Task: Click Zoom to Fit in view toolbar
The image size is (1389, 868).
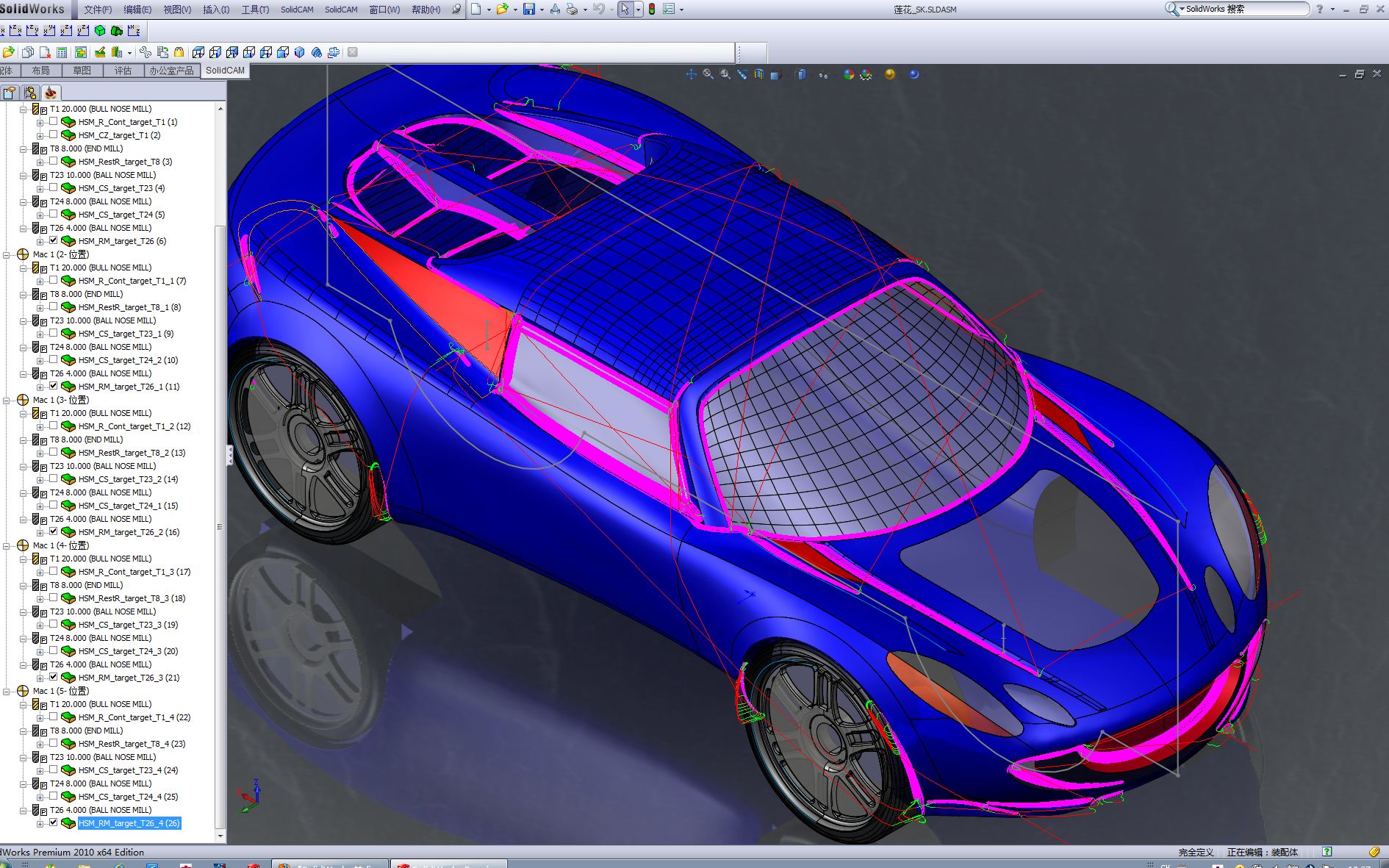Action: [708, 74]
